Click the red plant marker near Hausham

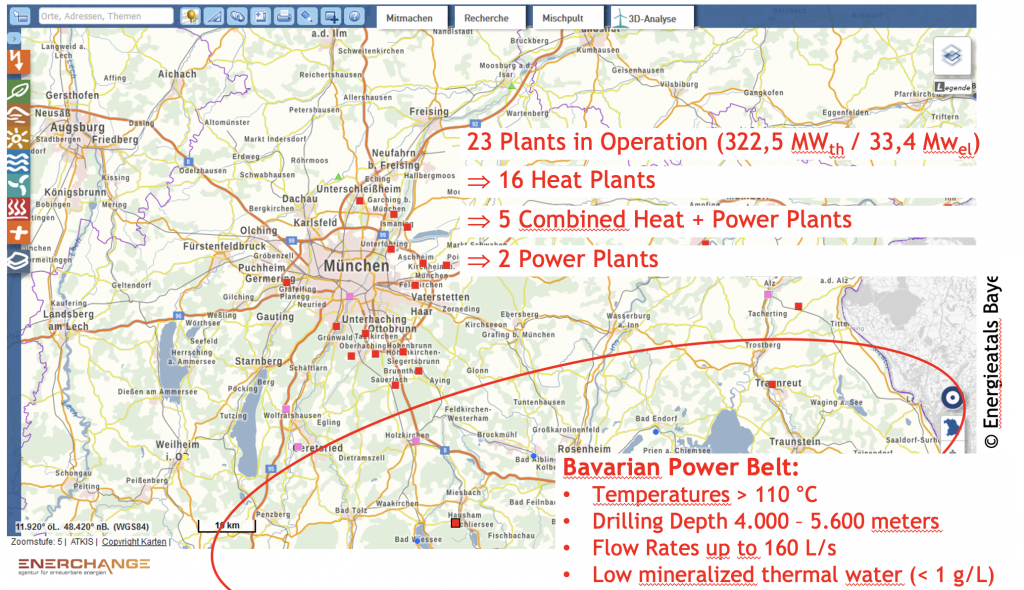point(455,523)
